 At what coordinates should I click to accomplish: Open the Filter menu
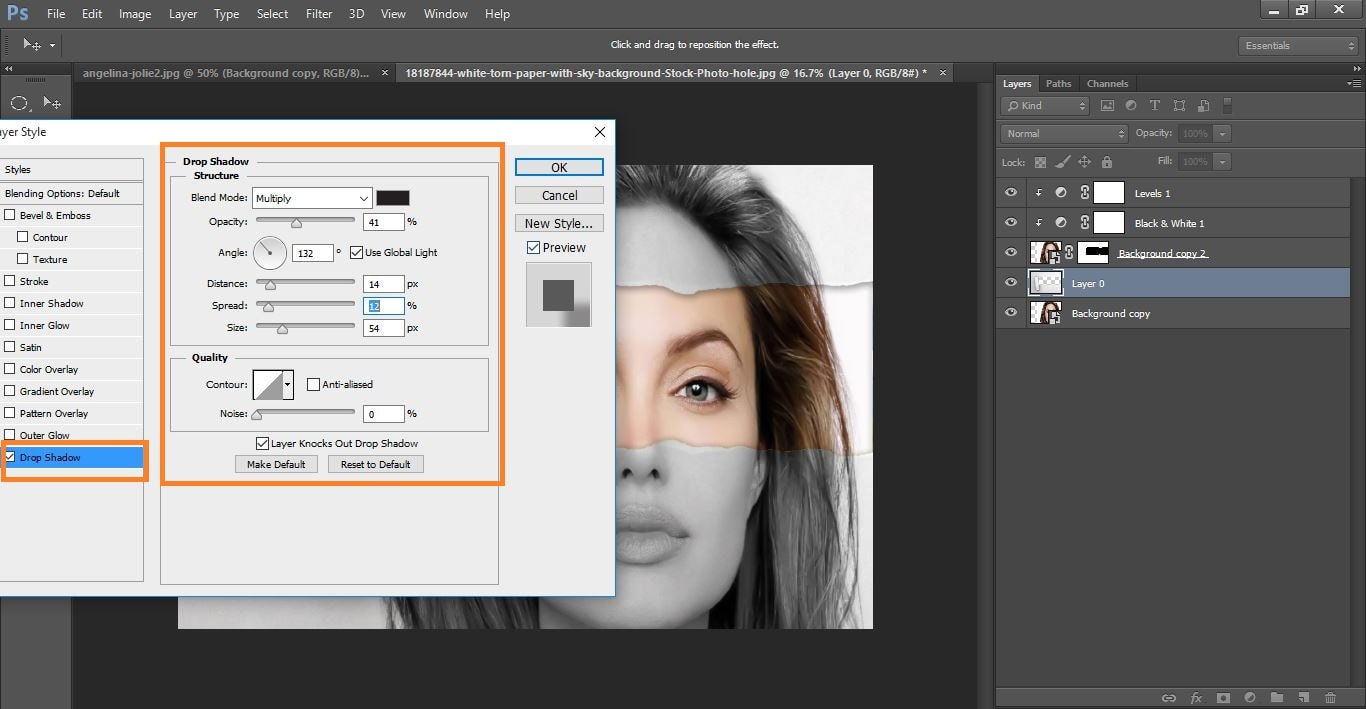coord(319,14)
